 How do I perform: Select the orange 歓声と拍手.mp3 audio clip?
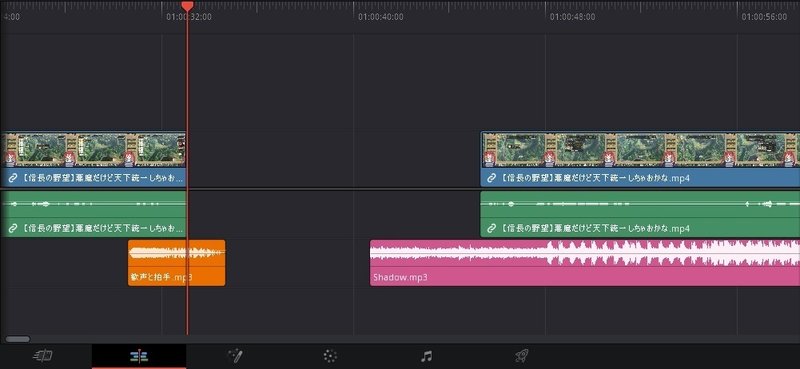pos(177,263)
